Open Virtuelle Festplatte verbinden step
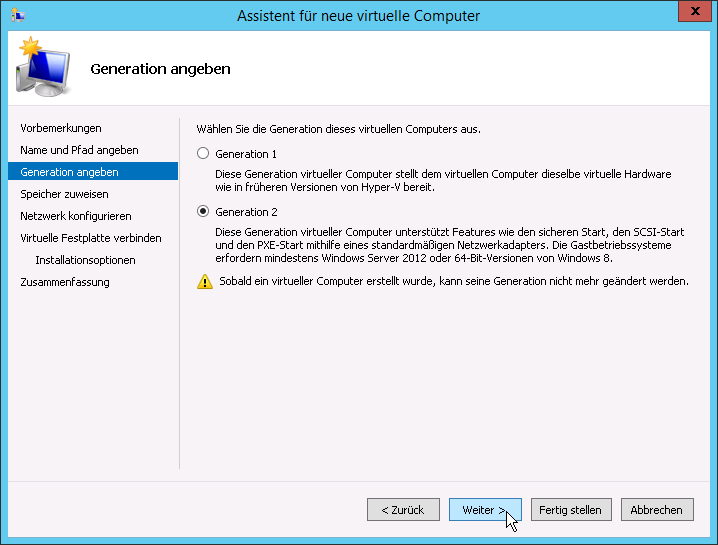 91,238
